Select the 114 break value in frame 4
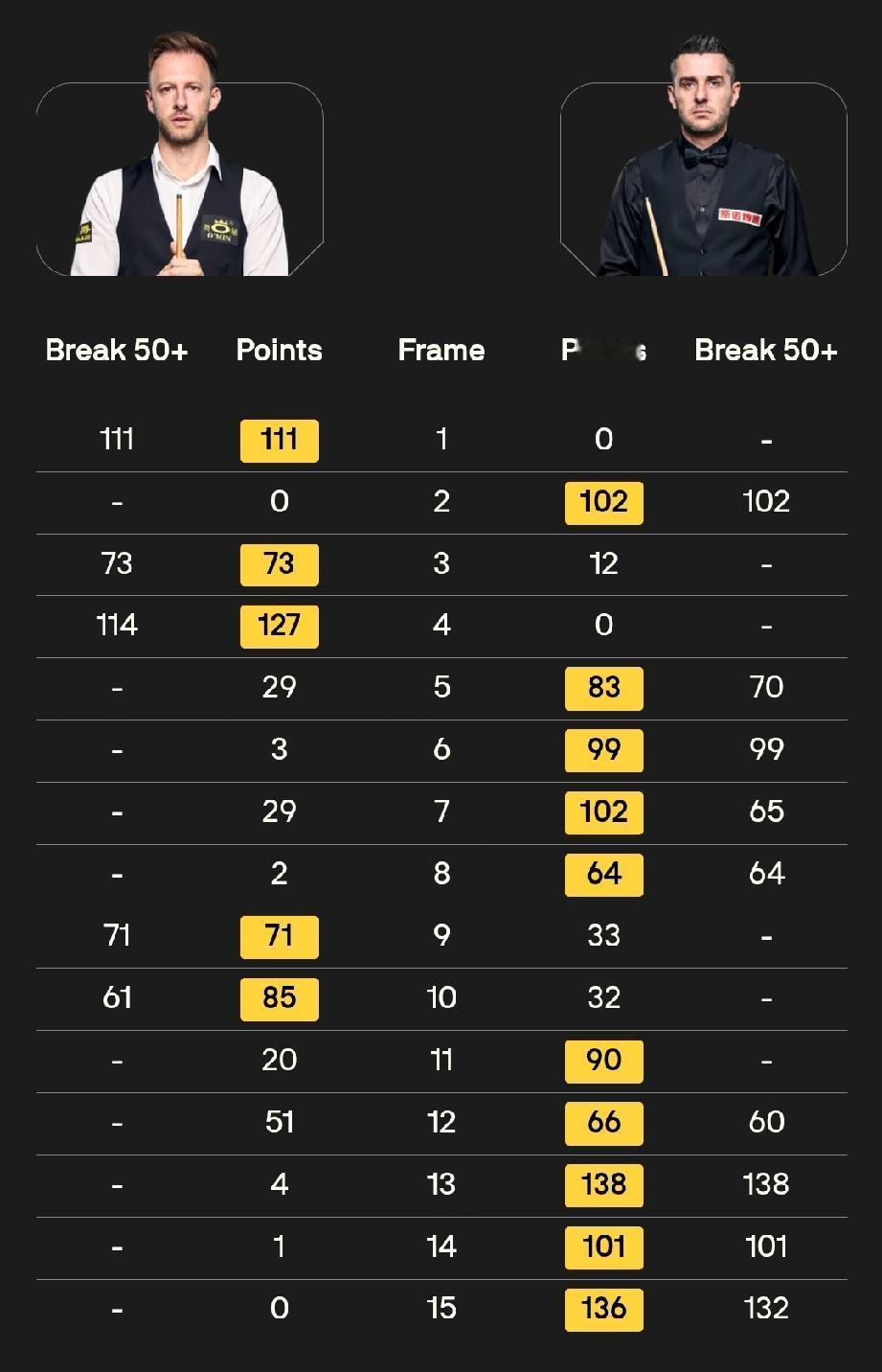 point(117,626)
